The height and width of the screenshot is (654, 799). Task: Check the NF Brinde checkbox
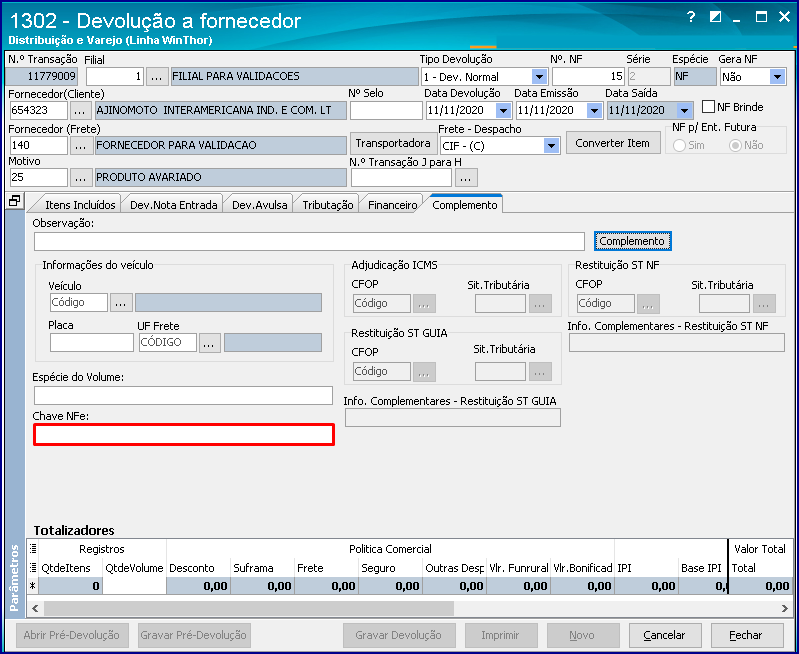coord(708,107)
